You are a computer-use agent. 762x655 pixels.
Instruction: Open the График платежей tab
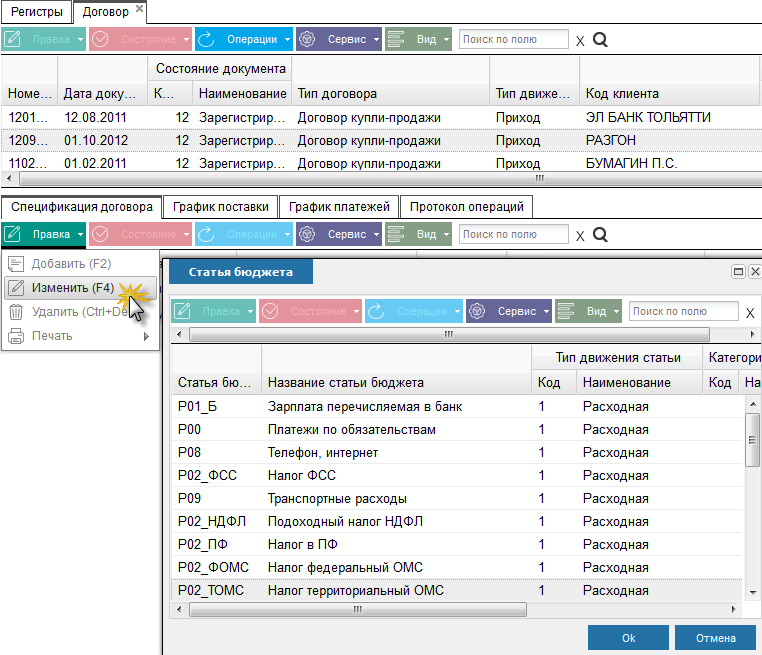tap(339, 207)
